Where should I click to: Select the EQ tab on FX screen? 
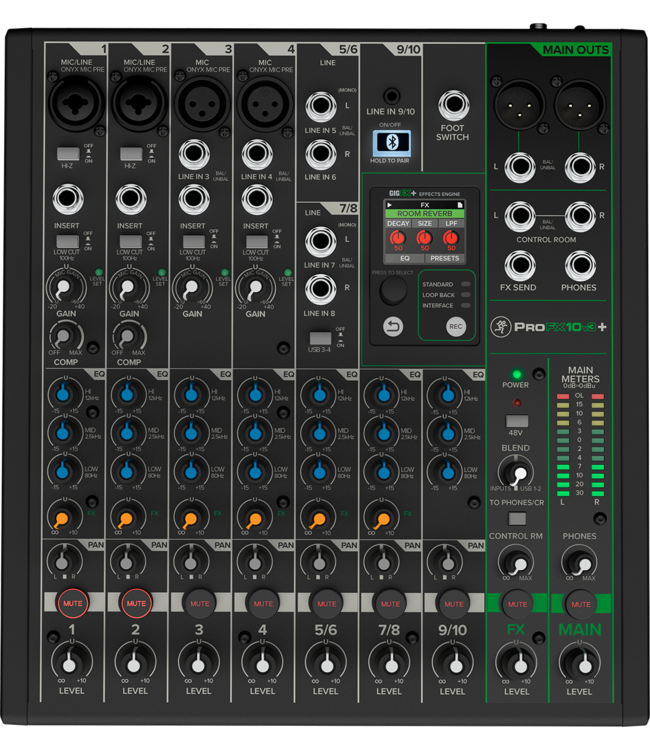coord(405,258)
